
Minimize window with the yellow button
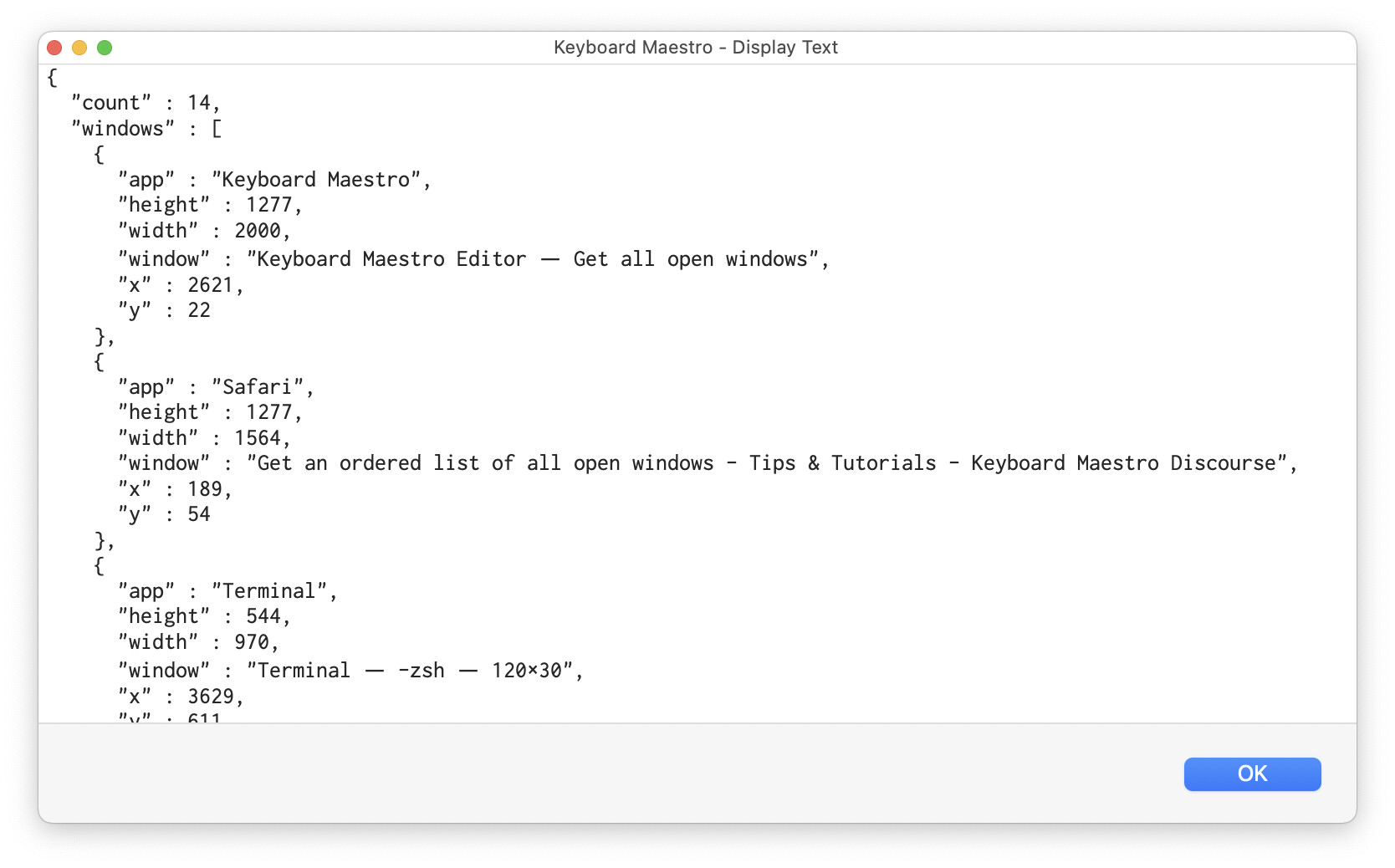[79, 48]
